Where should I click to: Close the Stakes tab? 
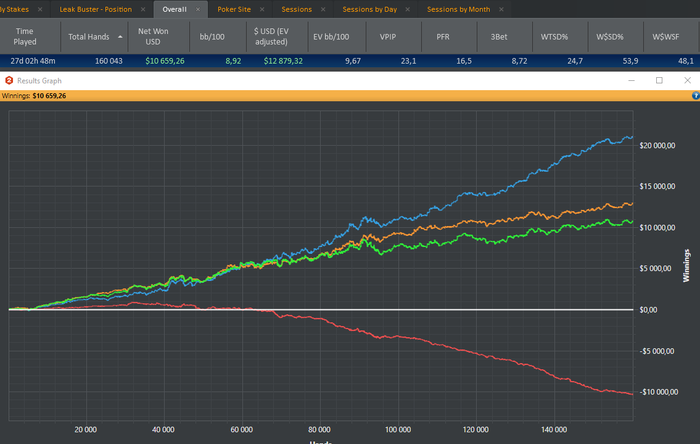click(40, 9)
